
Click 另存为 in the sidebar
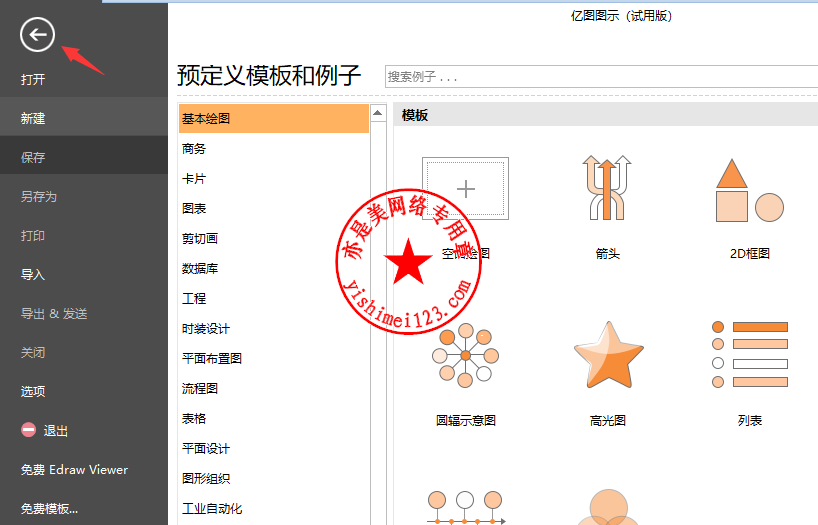(39, 197)
